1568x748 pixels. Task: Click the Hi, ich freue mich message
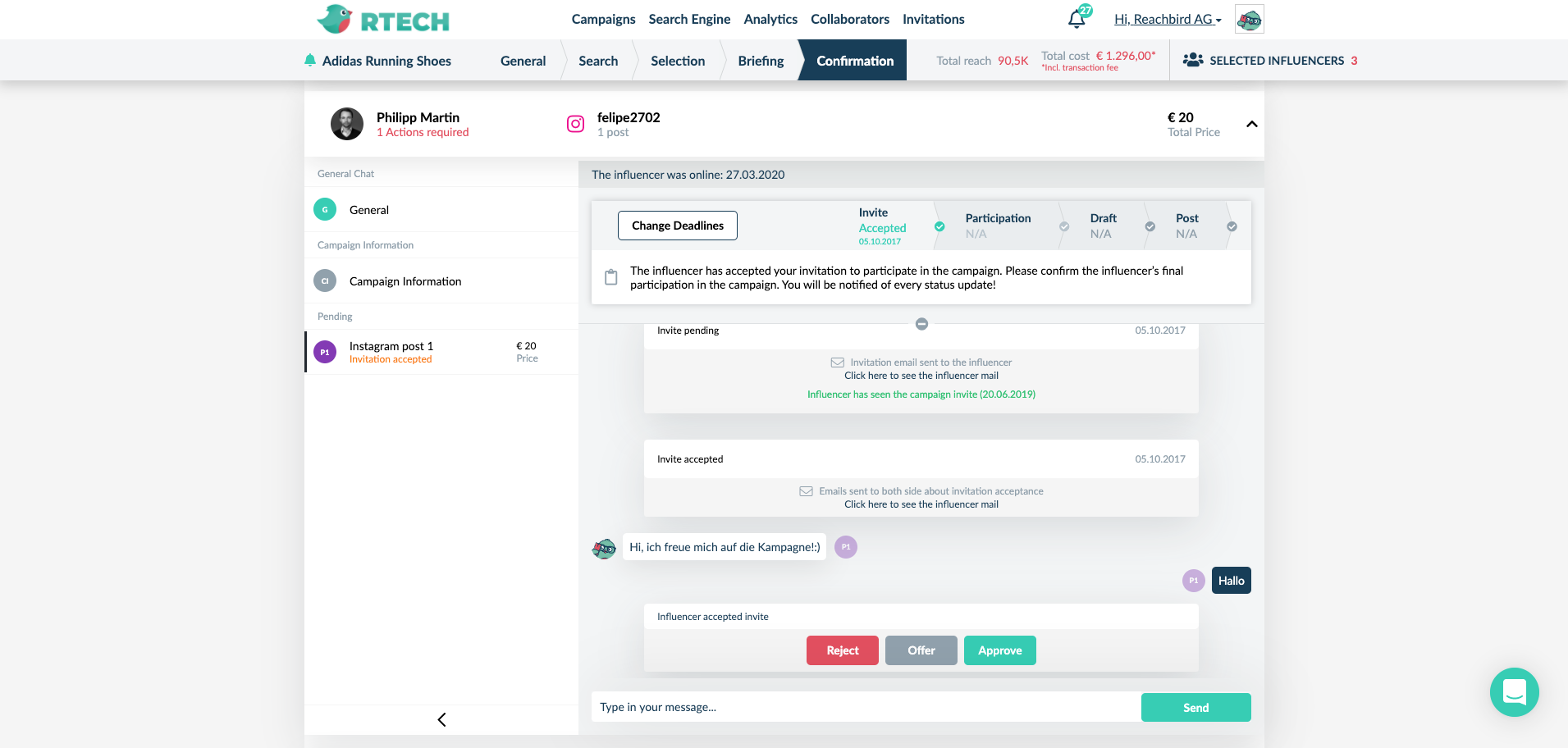(x=725, y=547)
